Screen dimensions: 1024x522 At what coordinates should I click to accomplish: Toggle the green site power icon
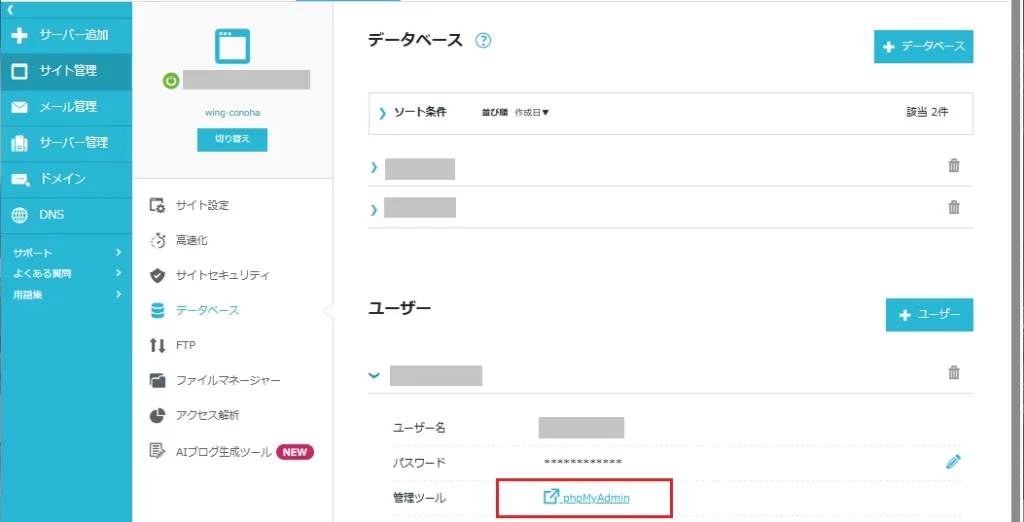171,81
